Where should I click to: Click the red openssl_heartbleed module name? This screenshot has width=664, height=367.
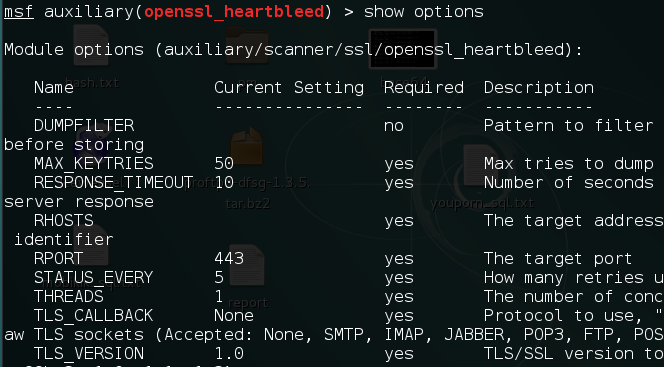tap(234, 11)
